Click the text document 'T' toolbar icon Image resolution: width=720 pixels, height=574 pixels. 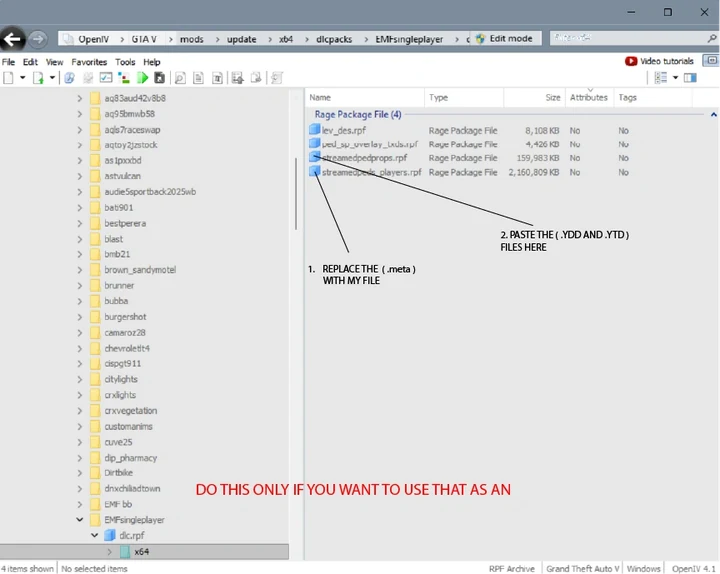tap(217, 78)
